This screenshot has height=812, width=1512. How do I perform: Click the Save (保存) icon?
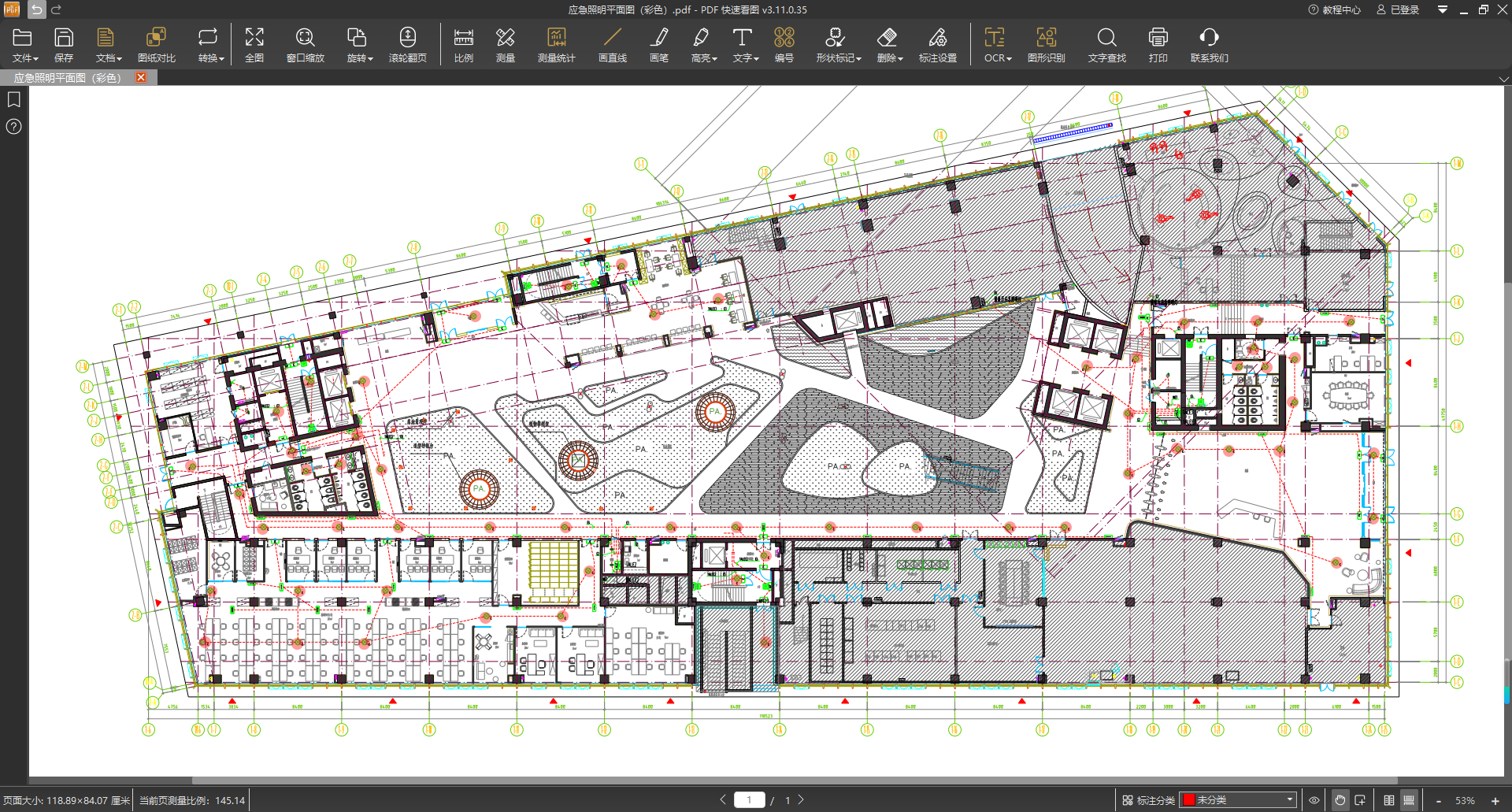(64, 45)
